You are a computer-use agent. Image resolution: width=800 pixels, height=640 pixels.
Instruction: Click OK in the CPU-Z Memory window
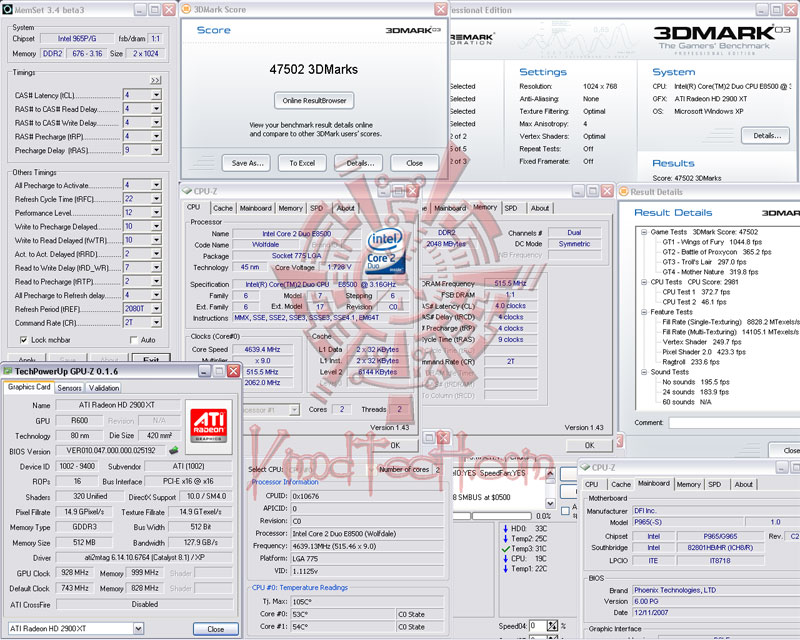pos(589,446)
